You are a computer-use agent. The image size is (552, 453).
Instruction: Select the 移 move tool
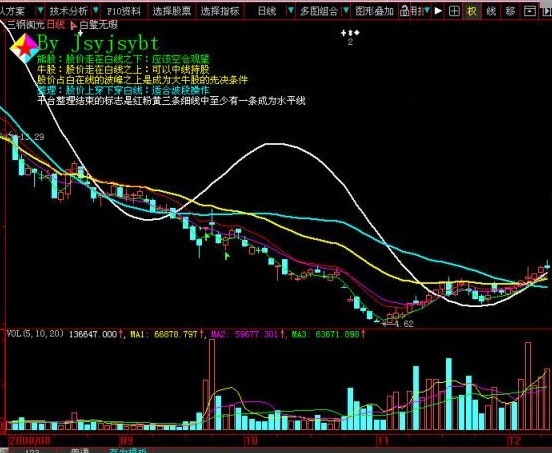[x=510, y=11]
